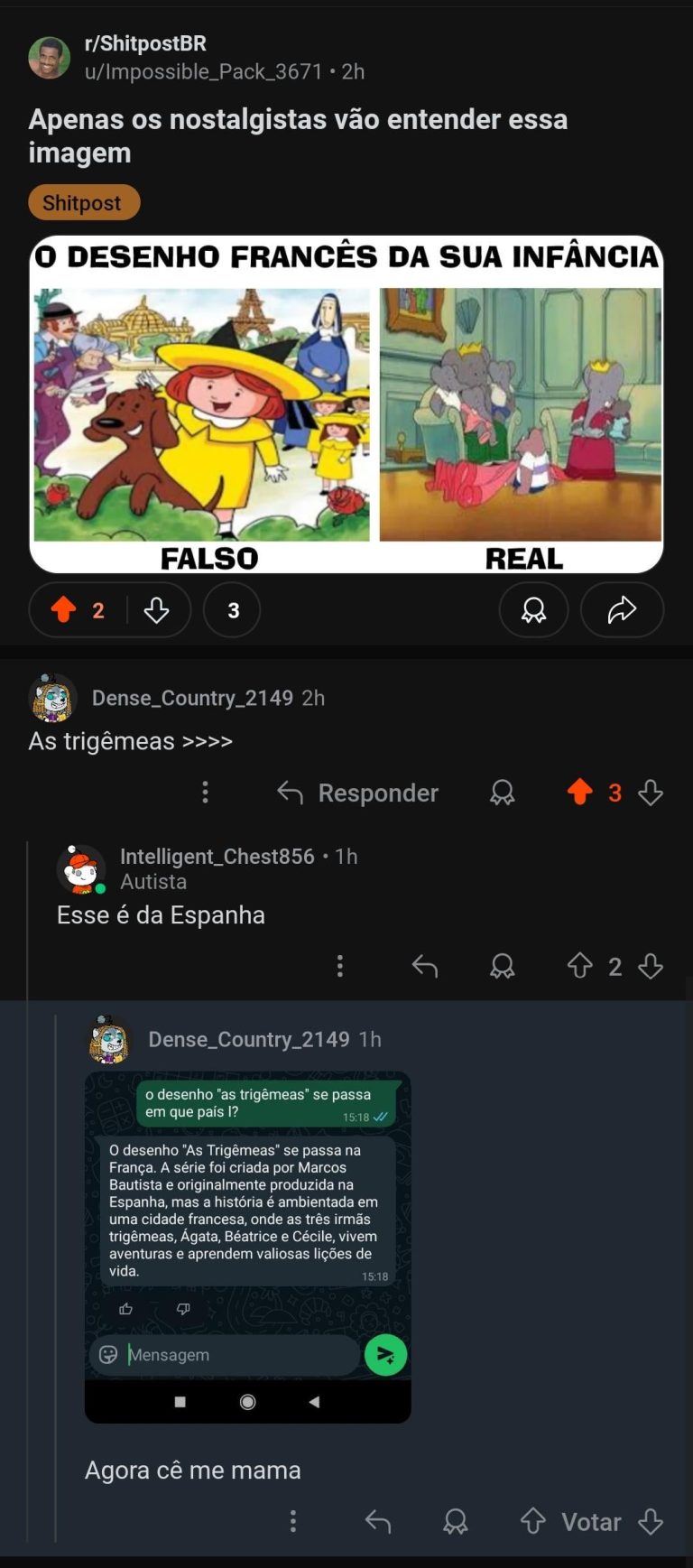
Task: Share the post using the arrow icon
Action: pyautogui.click(x=622, y=610)
